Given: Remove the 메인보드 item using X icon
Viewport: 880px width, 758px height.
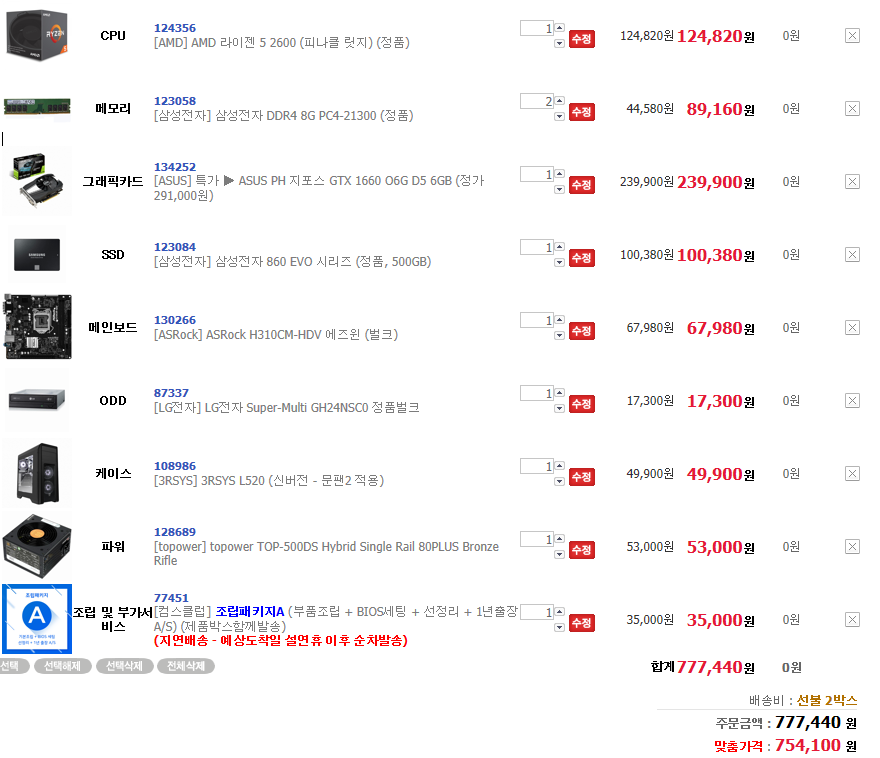Looking at the screenshot, I should [852, 328].
